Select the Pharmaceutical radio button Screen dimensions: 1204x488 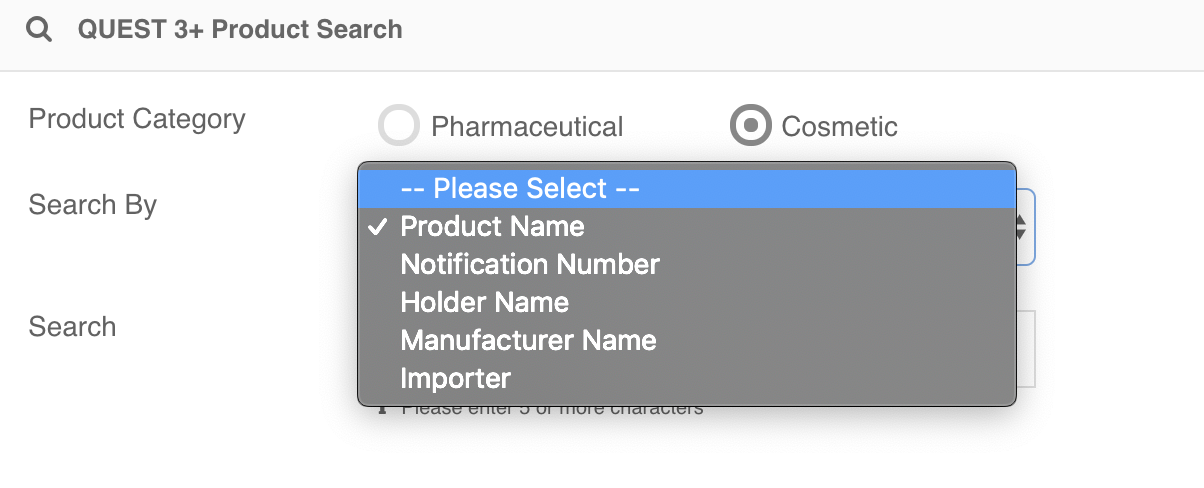coord(398,126)
